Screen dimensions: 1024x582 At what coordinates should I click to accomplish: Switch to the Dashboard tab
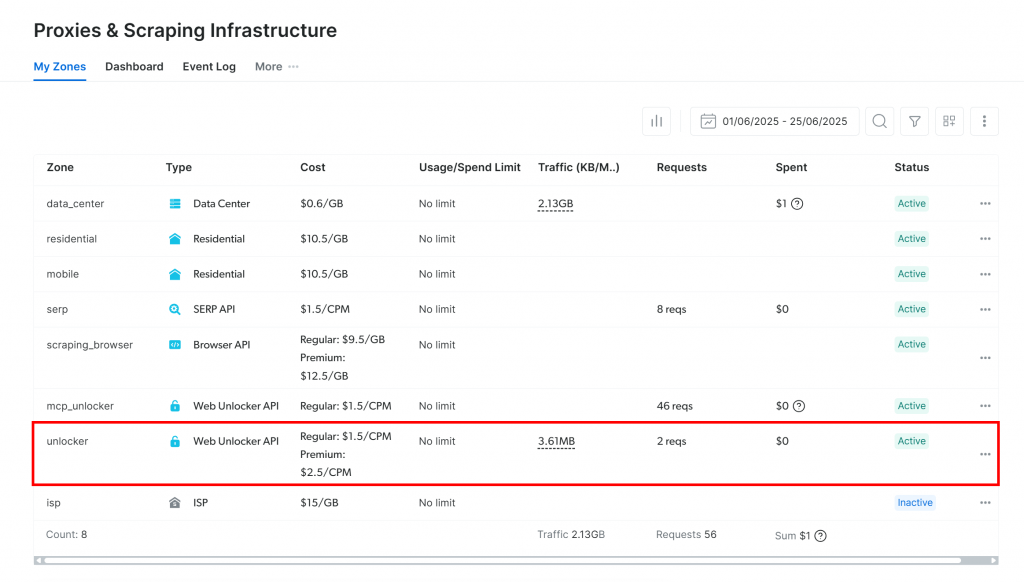(134, 67)
